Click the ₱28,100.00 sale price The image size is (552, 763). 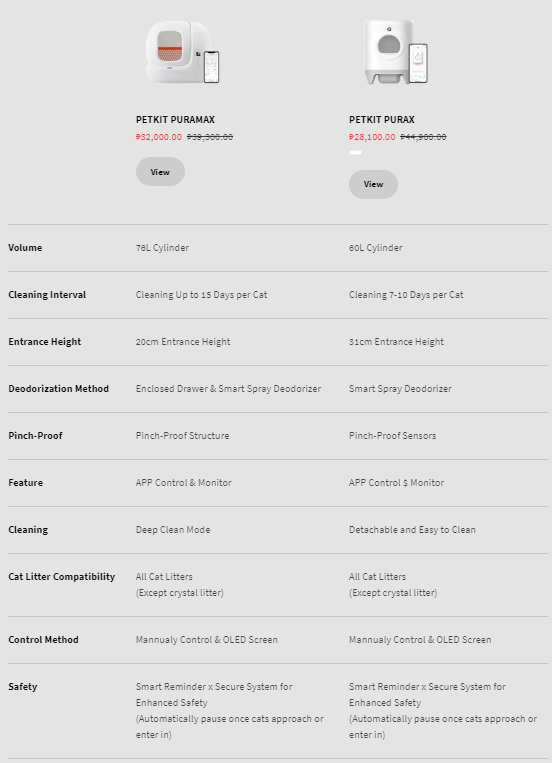(x=372, y=137)
